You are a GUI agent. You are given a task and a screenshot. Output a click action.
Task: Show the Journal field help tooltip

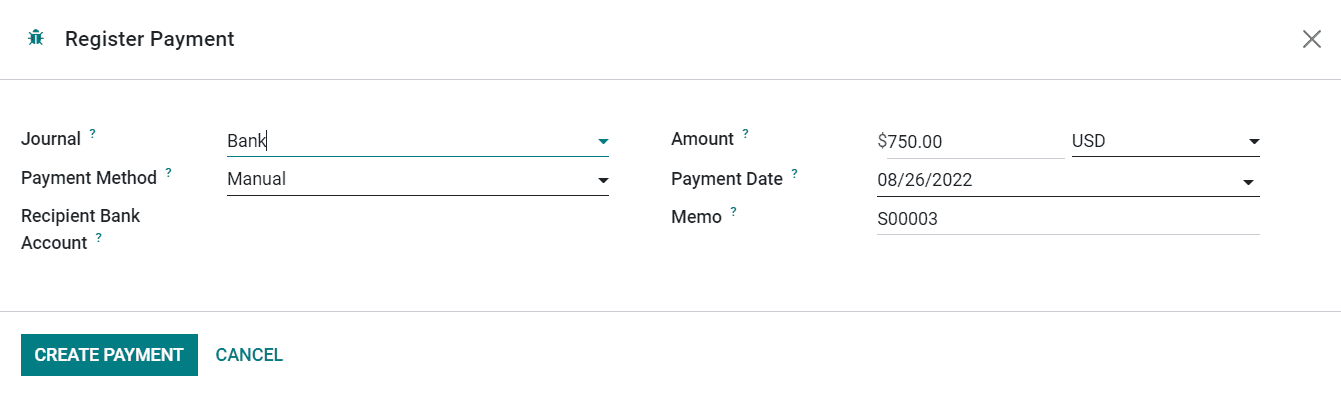(93, 133)
